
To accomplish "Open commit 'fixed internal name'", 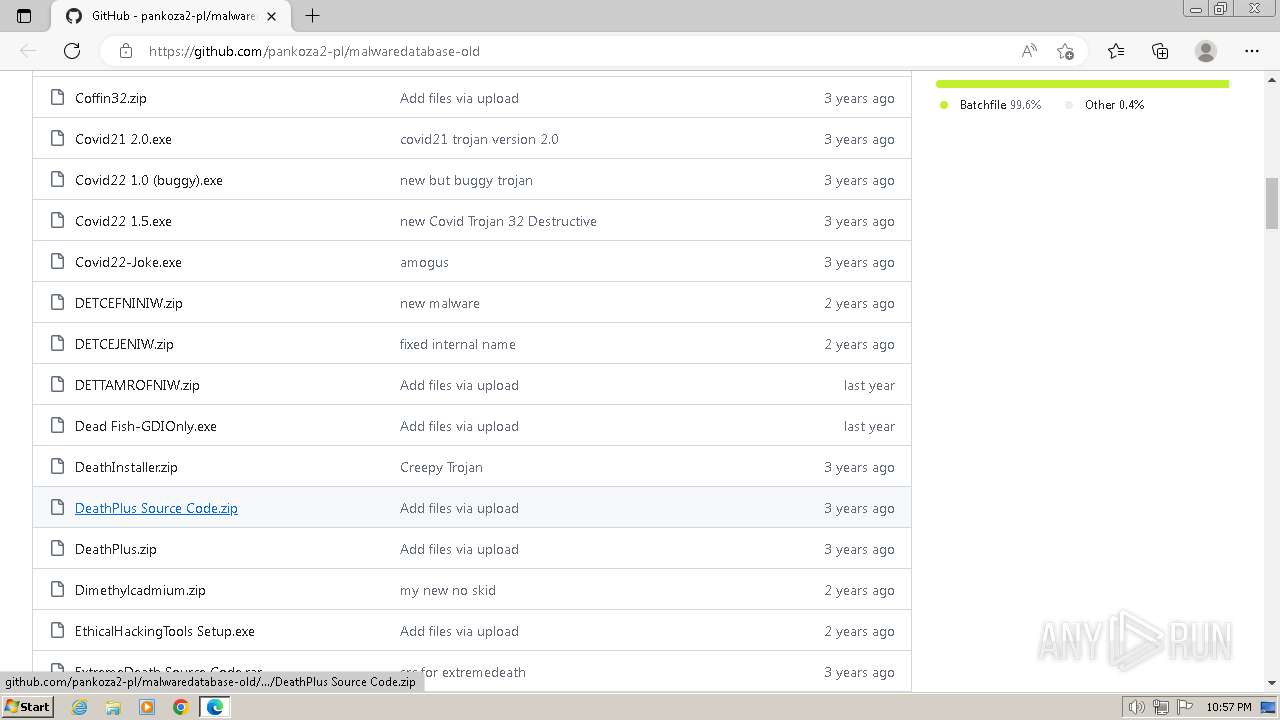I will (x=458, y=344).
